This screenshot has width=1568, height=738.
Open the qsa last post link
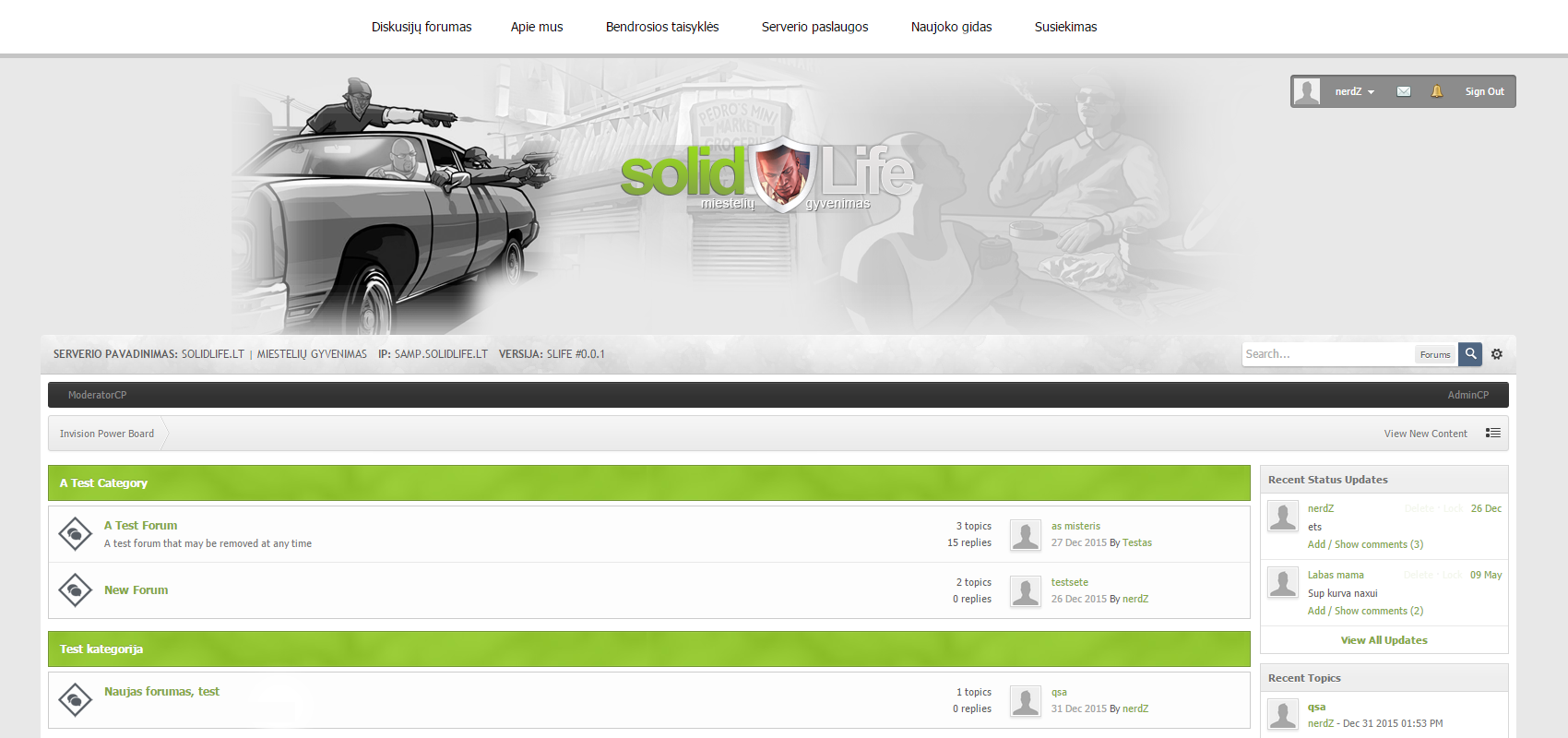[1059, 692]
